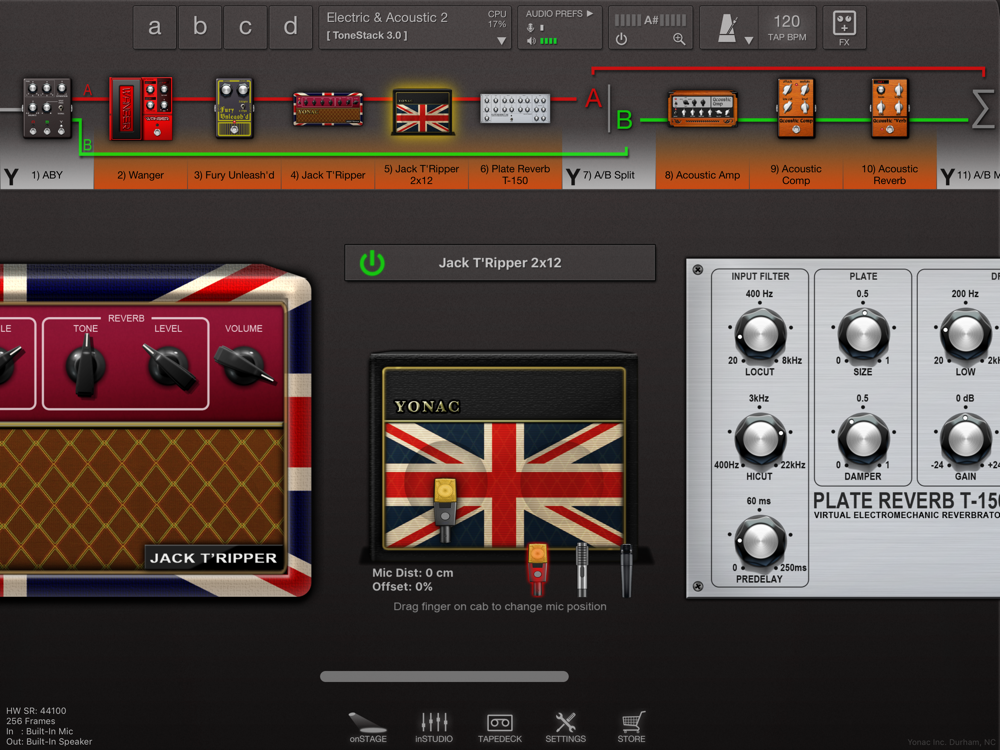Toggle the Jack T'Ripper 2x12 power button

(x=372, y=263)
